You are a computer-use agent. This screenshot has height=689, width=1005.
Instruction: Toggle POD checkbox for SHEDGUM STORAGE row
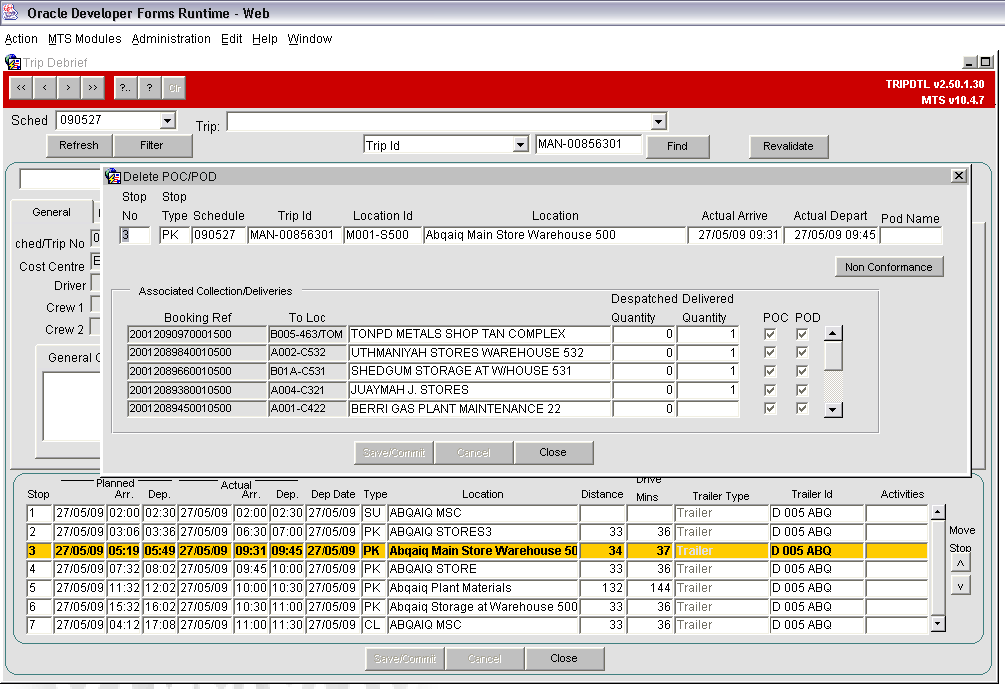click(802, 371)
